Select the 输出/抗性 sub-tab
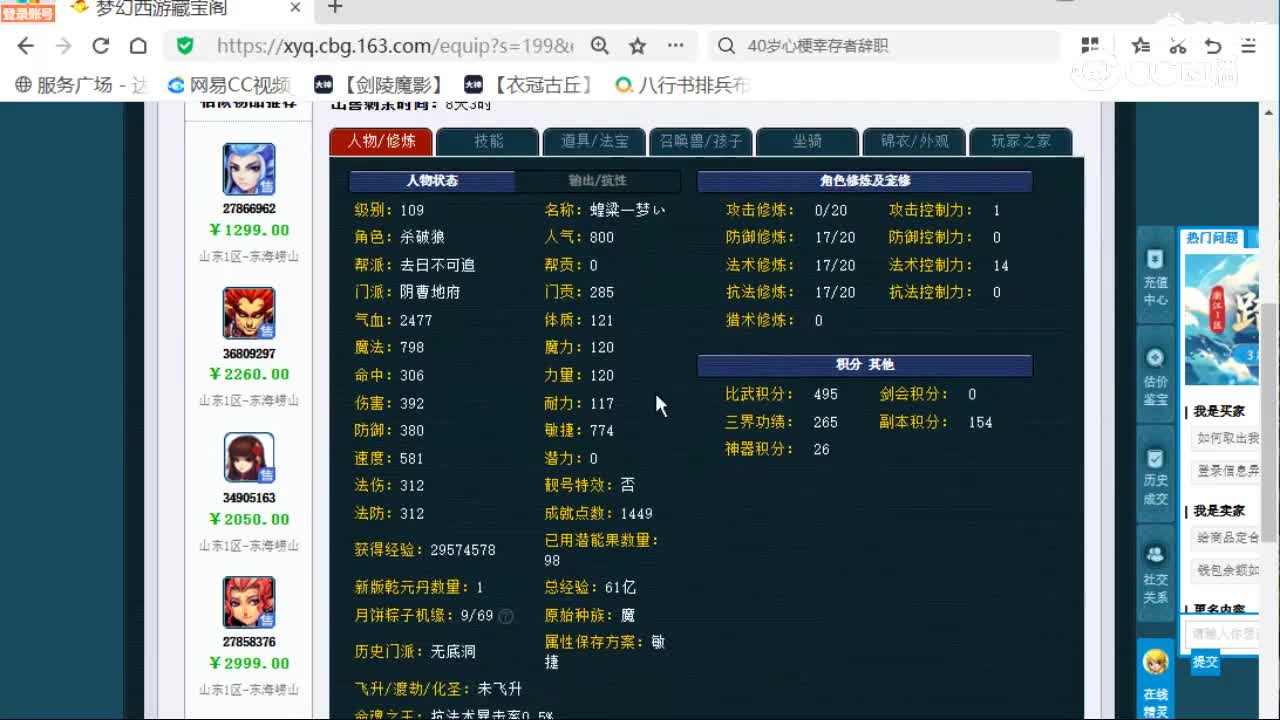Image resolution: width=1280 pixels, height=720 pixels. pyautogui.click(x=597, y=181)
